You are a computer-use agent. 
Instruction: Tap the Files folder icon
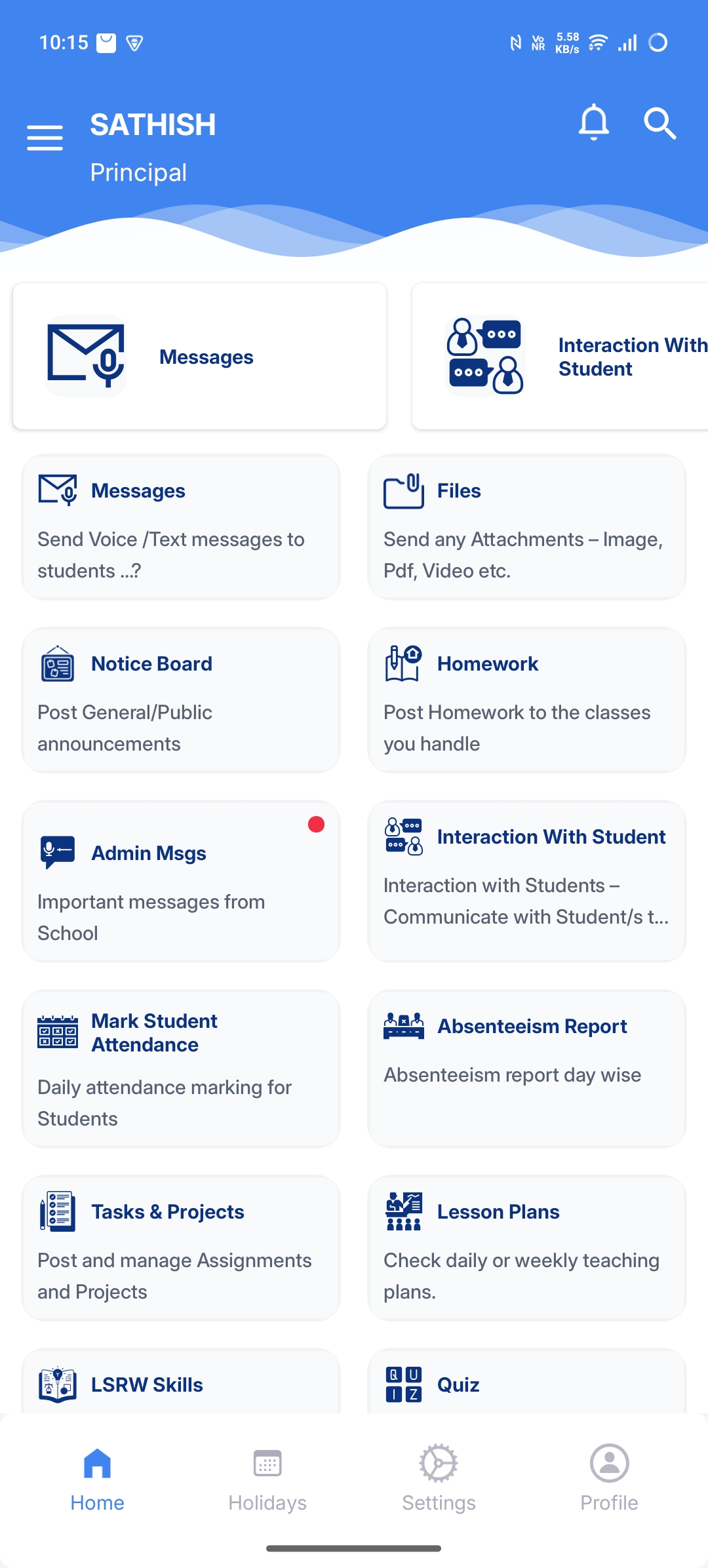click(404, 491)
